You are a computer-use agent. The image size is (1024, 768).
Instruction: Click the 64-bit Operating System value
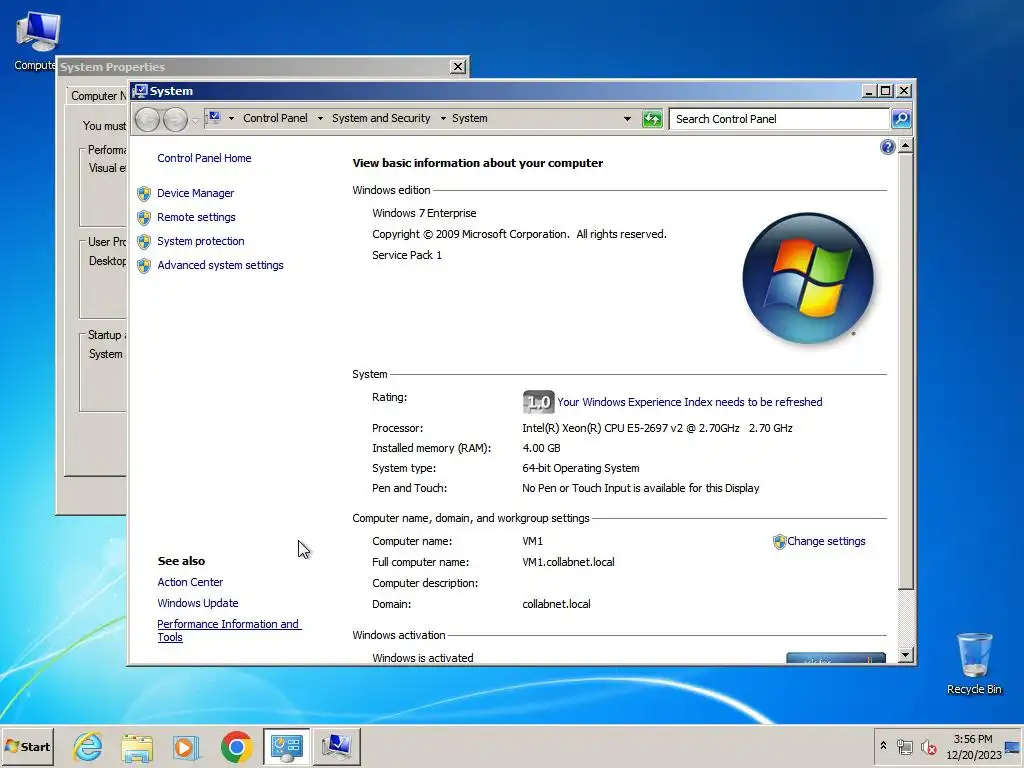pyautogui.click(x=581, y=468)
